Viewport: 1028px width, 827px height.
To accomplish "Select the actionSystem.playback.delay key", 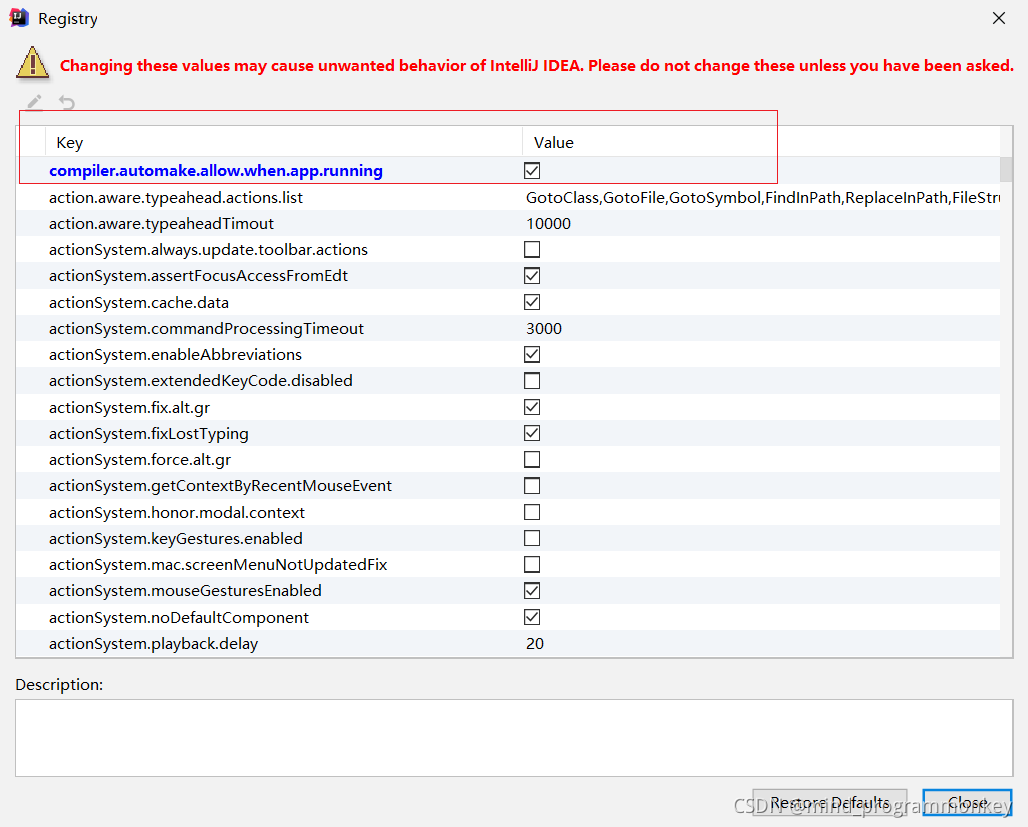I will tap(153, 643).
